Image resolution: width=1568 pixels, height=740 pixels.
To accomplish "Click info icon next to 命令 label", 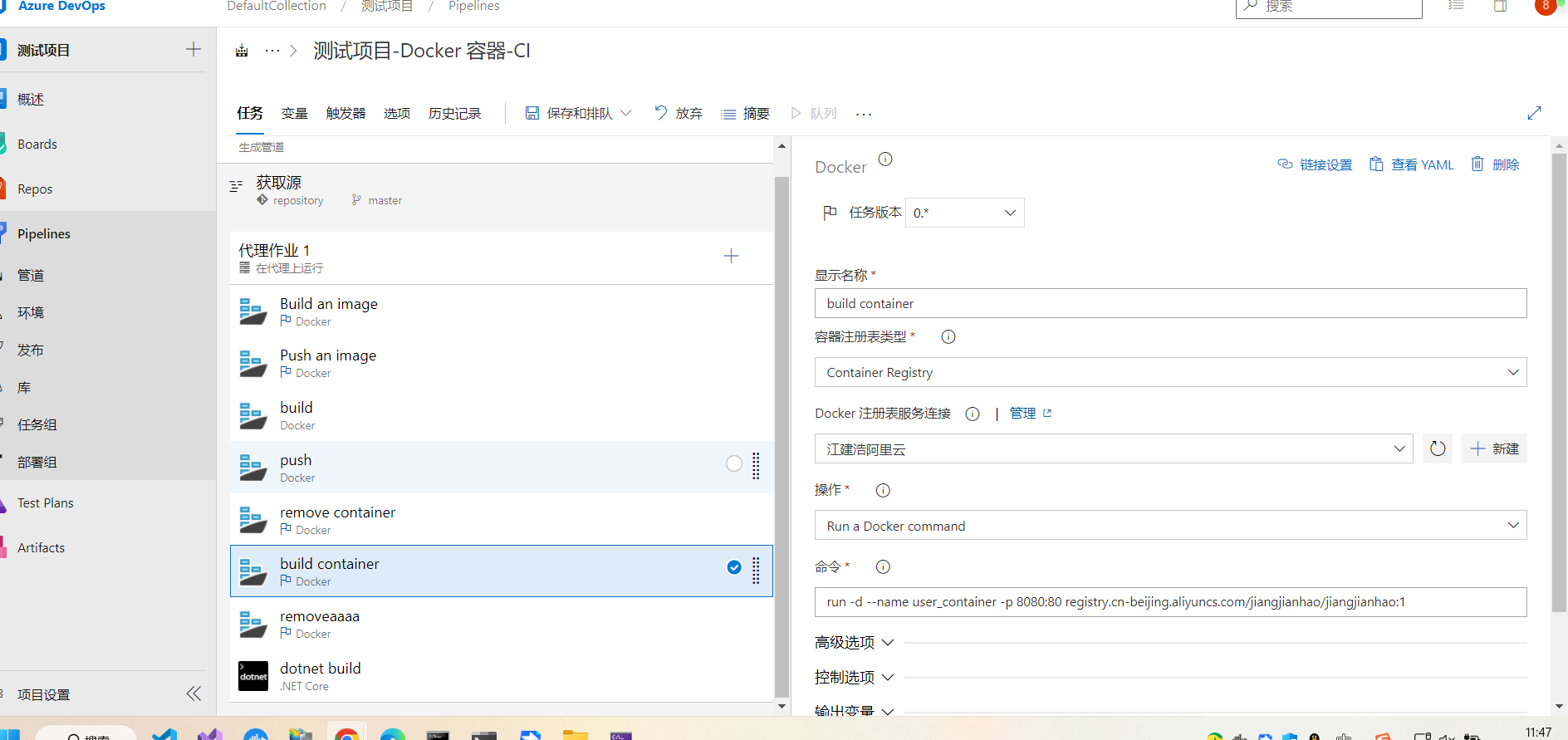I will [x=883, y=566].
